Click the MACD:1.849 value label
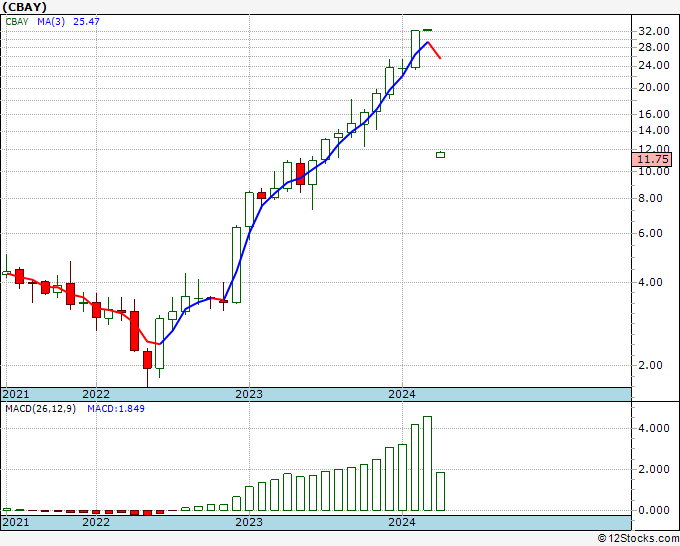 116,409
